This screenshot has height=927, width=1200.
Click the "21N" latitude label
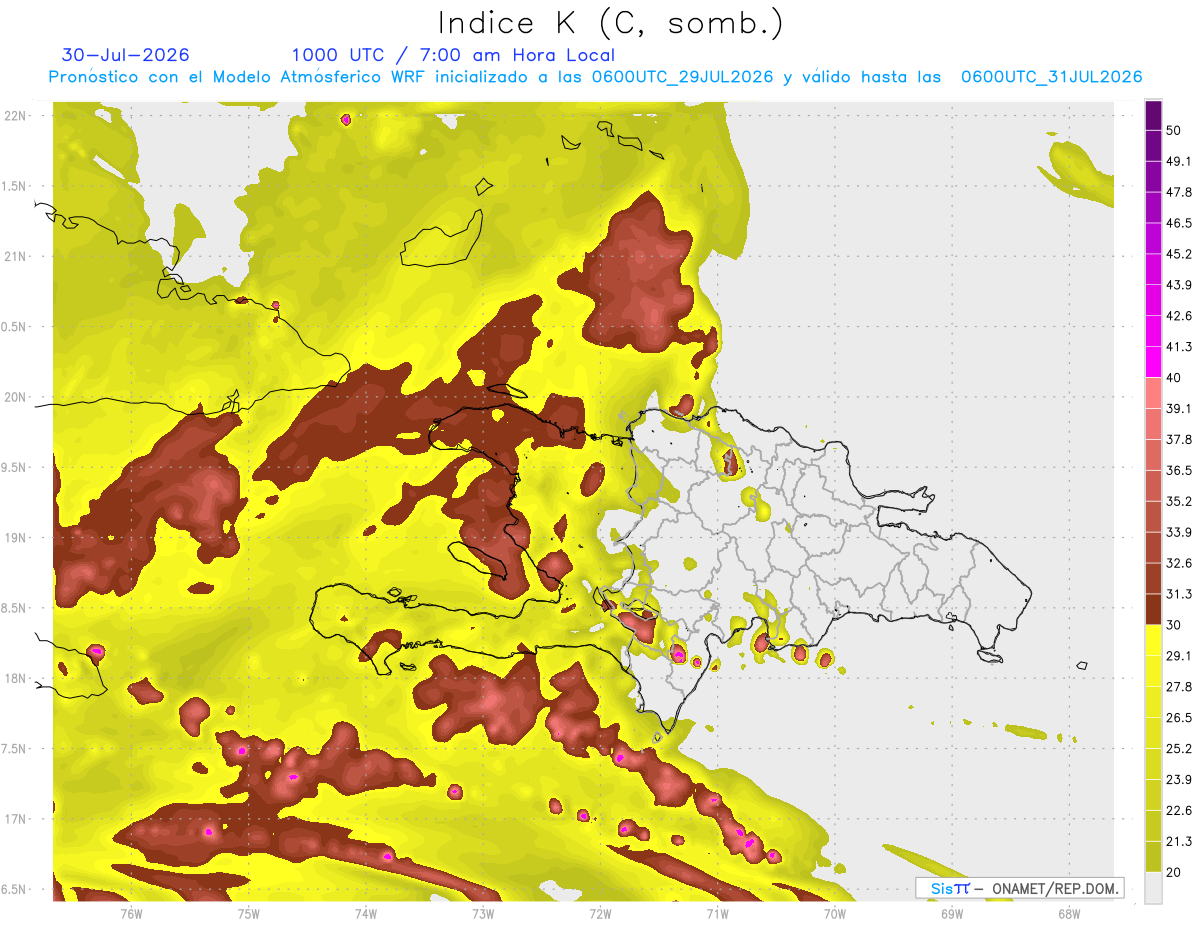click(x=17, y=257)
